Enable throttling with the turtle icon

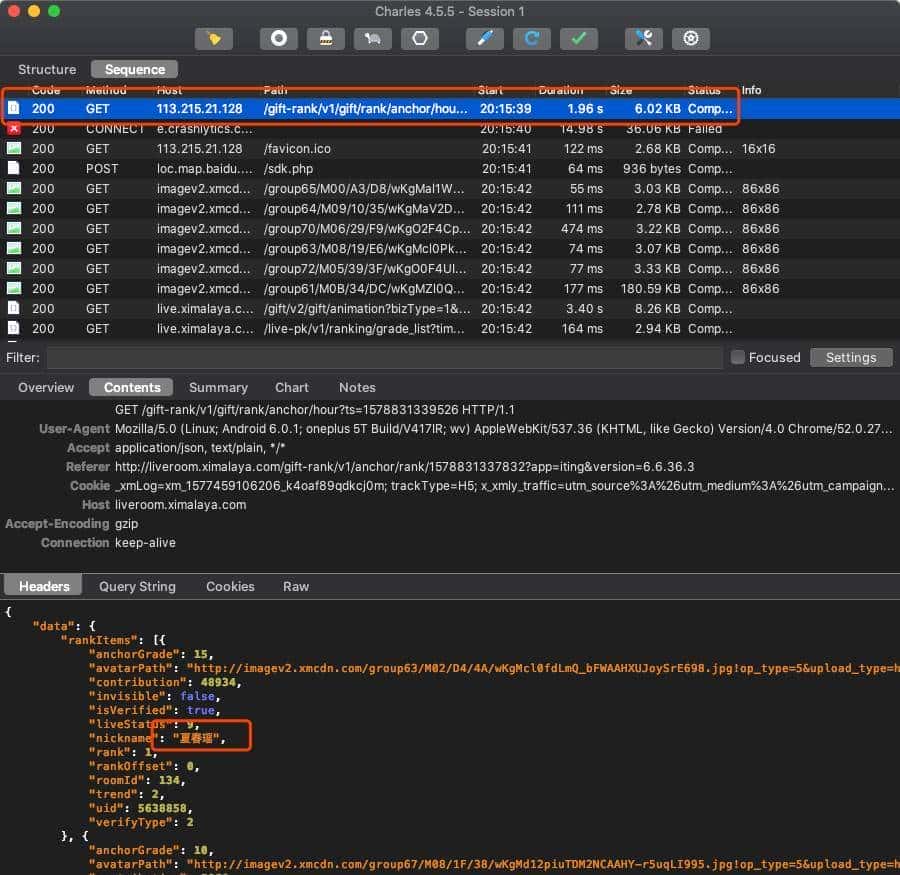pos(372,38)
